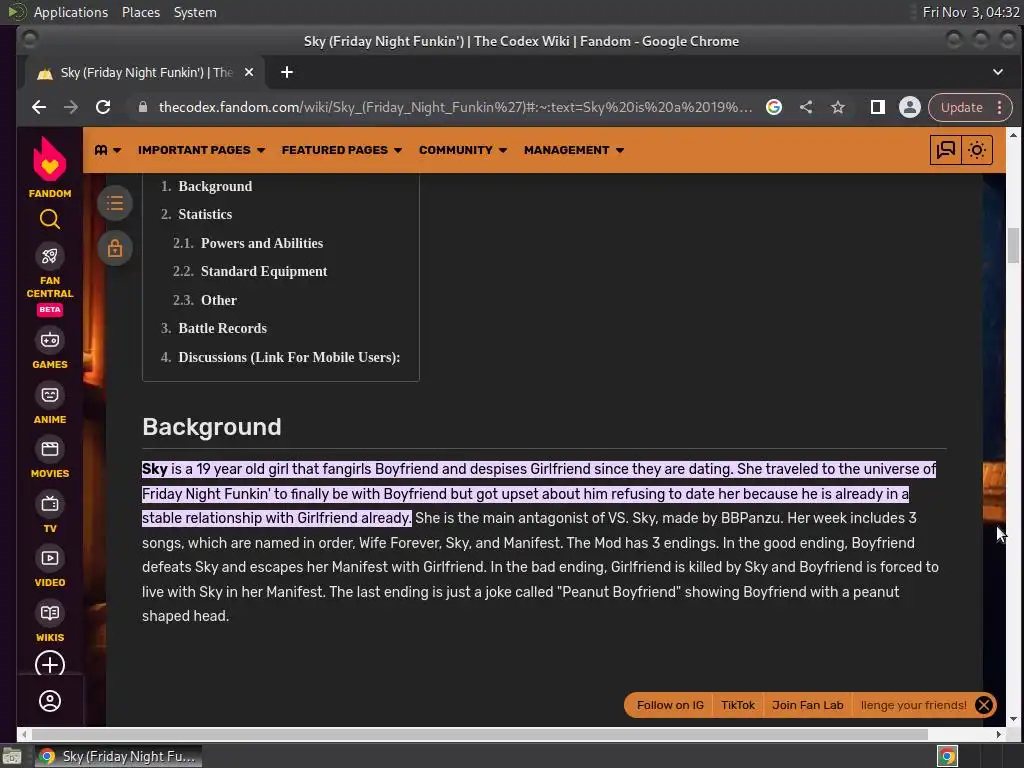This screenshot has width=1024, height=768.
Task: Open the Applications menu
Action: (71, 12)
